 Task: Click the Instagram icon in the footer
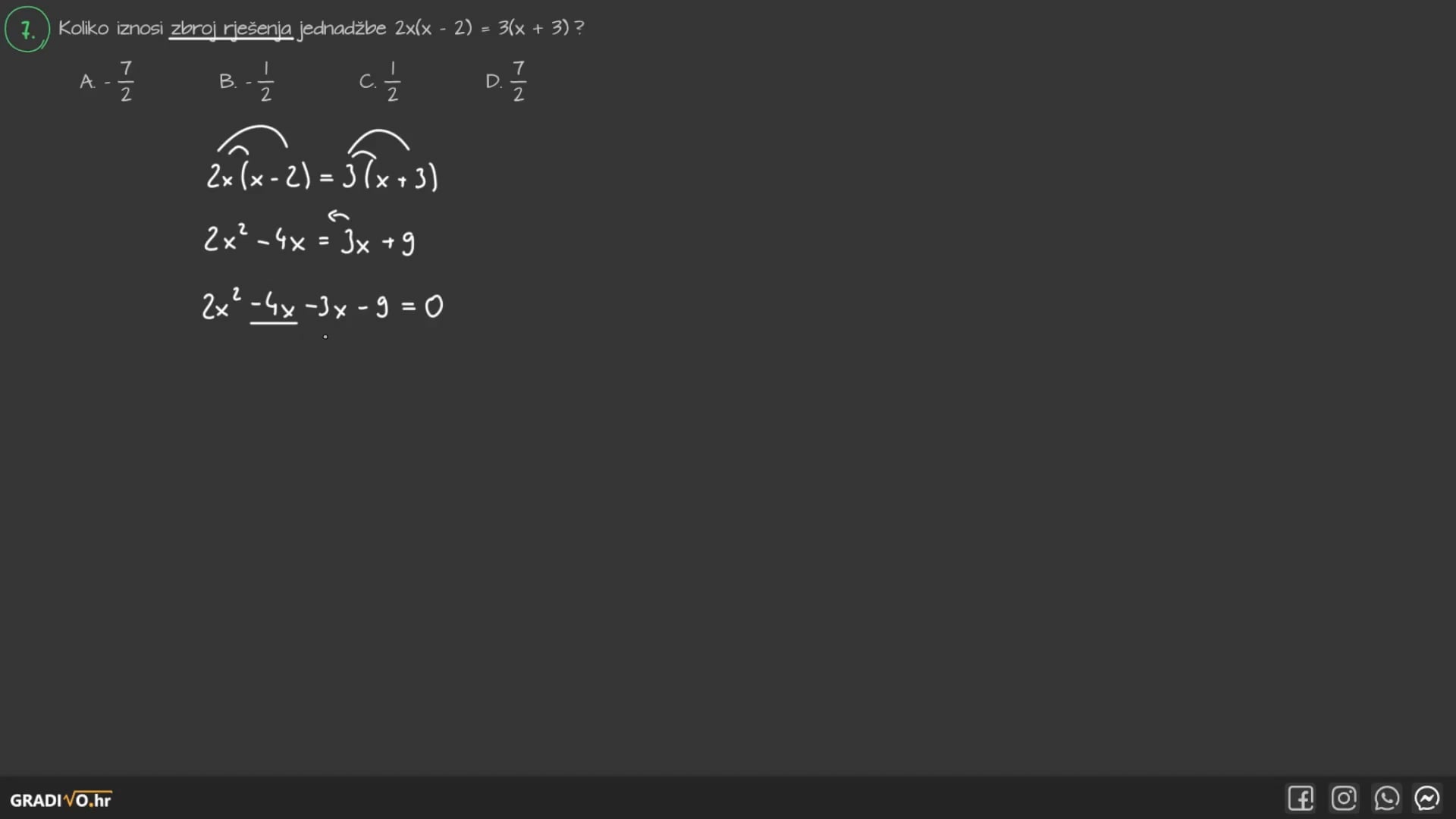[1343, 798]
